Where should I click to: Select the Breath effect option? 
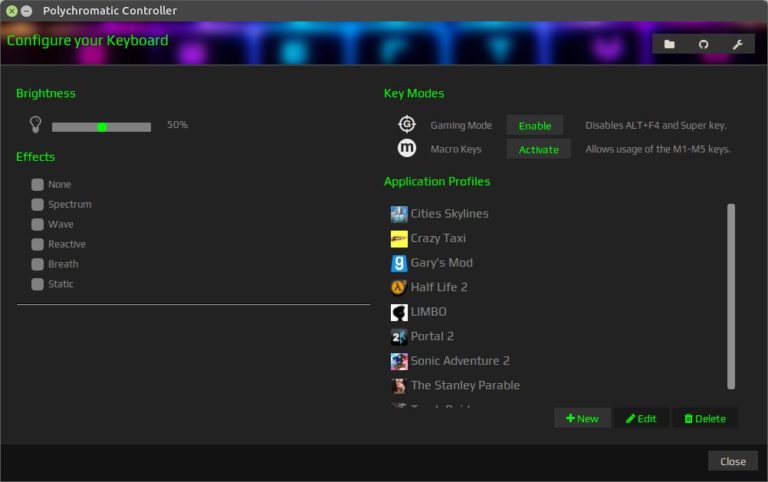(x=37, y=264)
